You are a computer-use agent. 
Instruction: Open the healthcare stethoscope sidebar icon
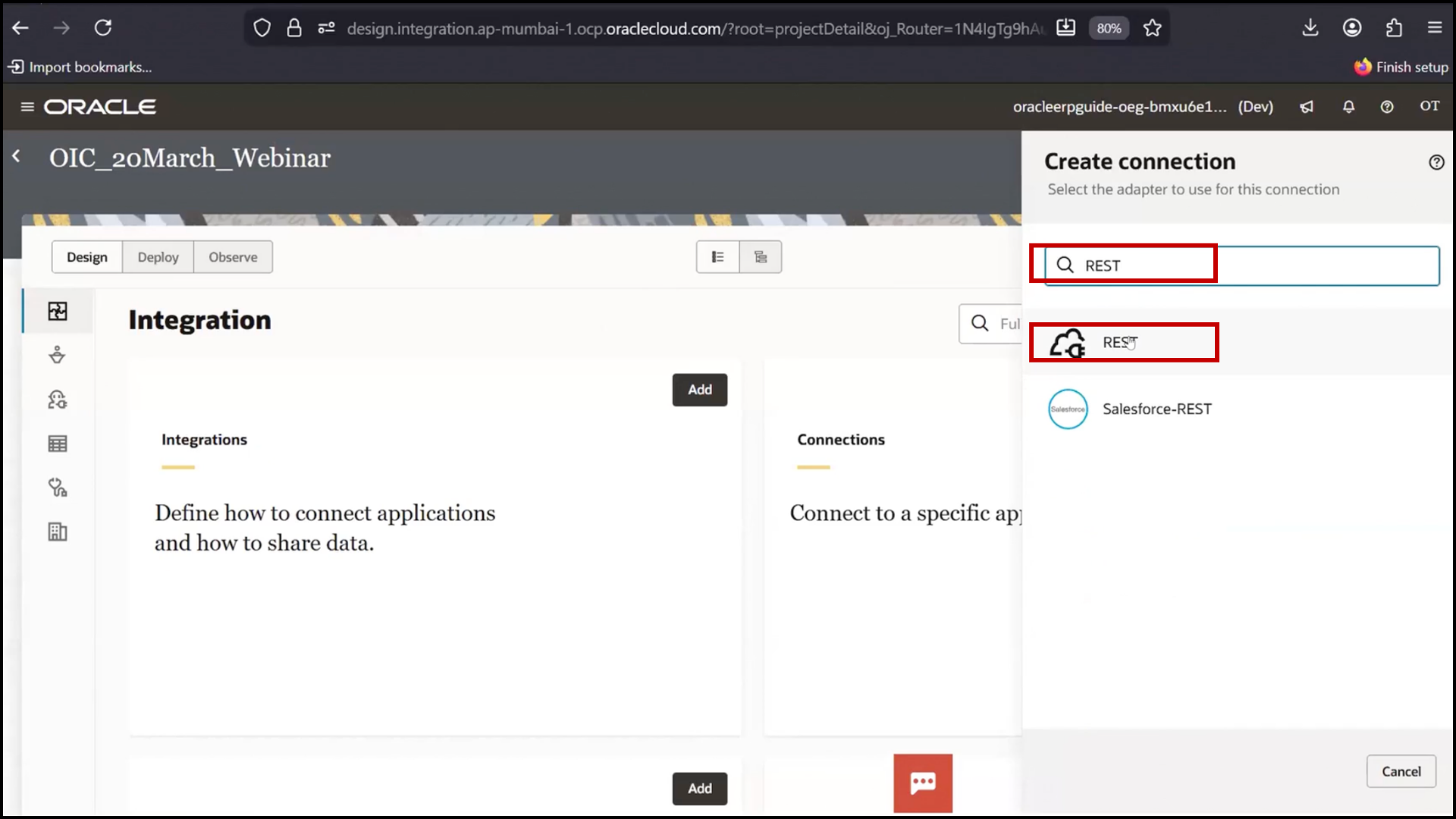tap(58, 488)
